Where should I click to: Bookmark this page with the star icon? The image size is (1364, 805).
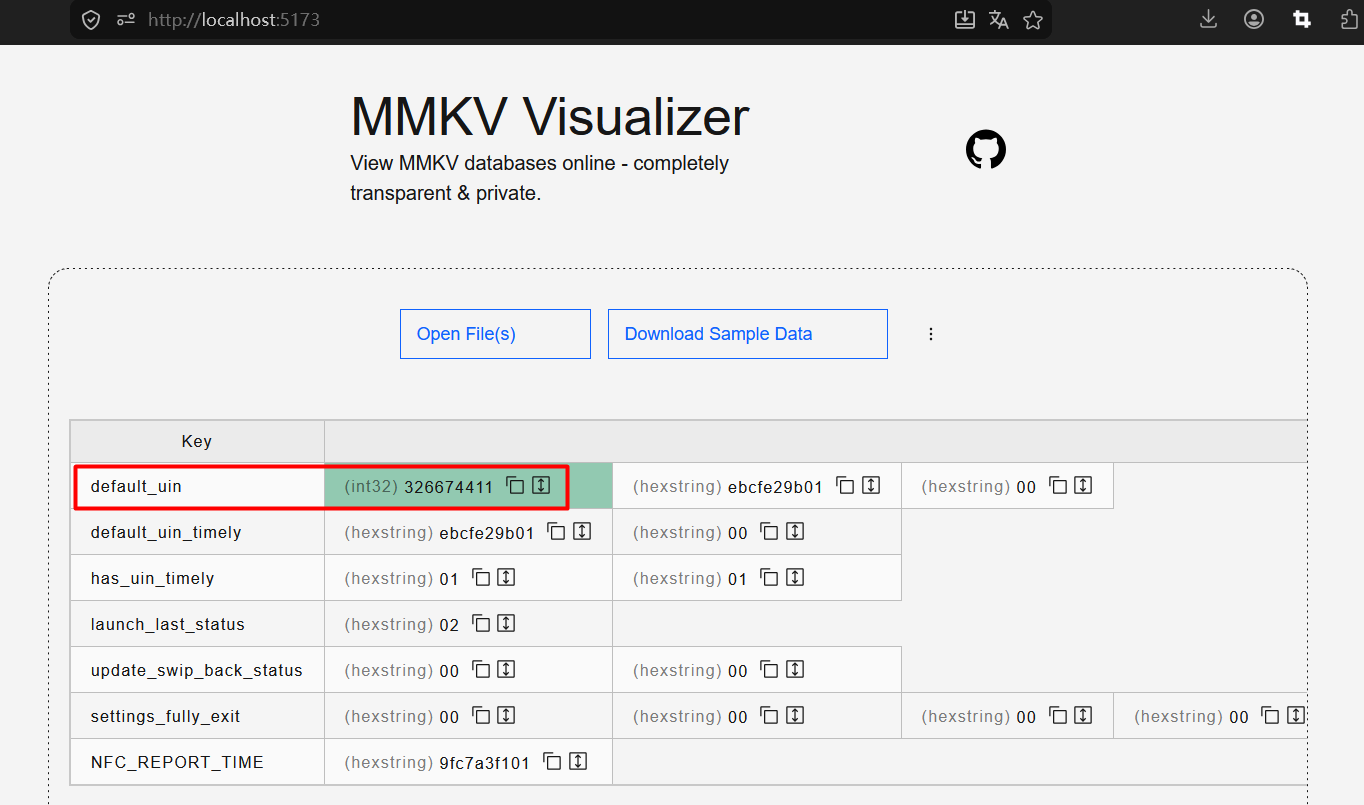1033,19
